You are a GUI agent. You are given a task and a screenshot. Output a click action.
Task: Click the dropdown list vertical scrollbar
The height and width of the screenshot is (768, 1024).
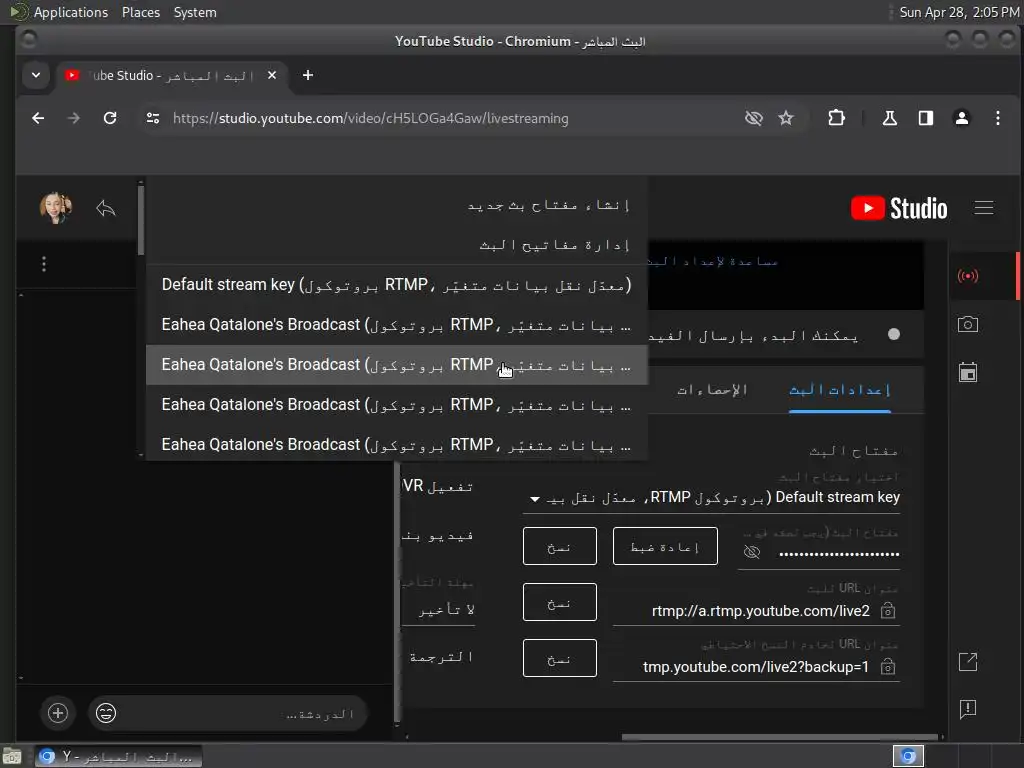141,222
